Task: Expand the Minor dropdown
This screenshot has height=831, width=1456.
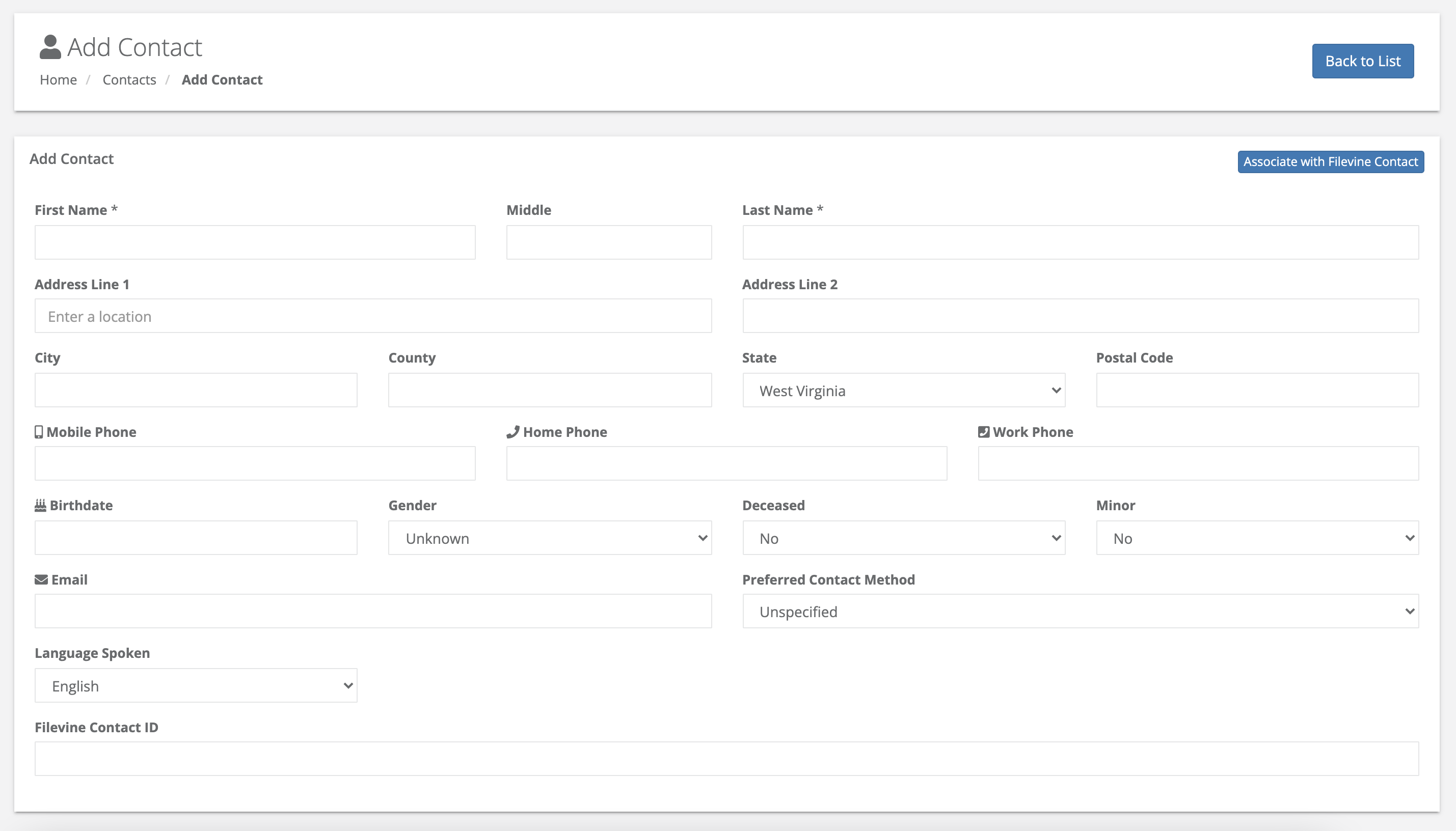Action: [x=1257, y=538]
